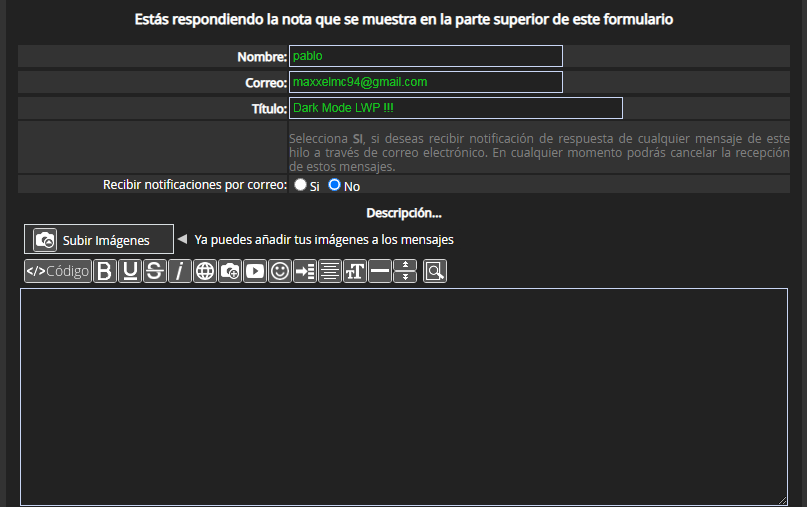The image size is (807, 507).
Task: Insert a code block with Código button
Action: tap(58, 271)
